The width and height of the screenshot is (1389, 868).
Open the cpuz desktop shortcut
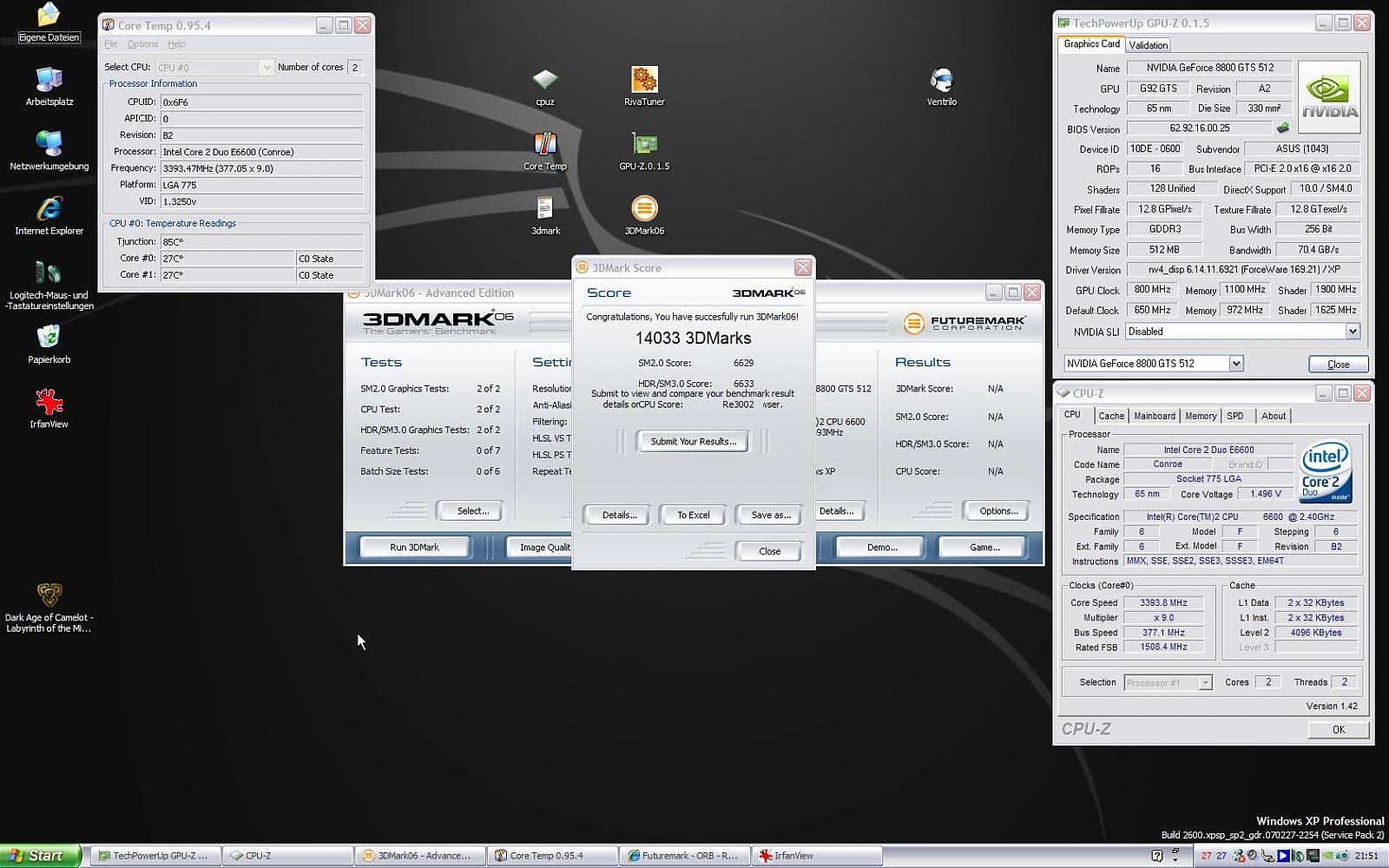click(545, 87)
